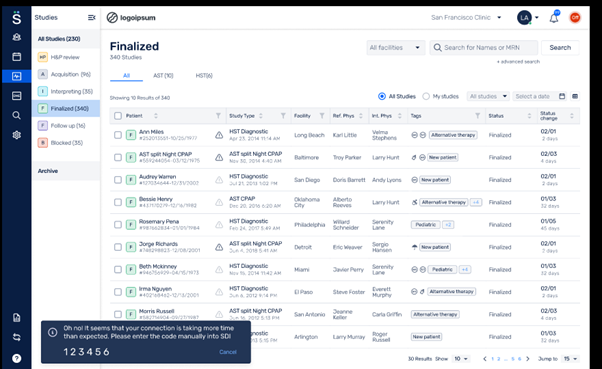The width and height of the screenshot is (602, 369).
Task: Select the All Studies radio button
Action: pyautogui.click(x=382, y=96)
